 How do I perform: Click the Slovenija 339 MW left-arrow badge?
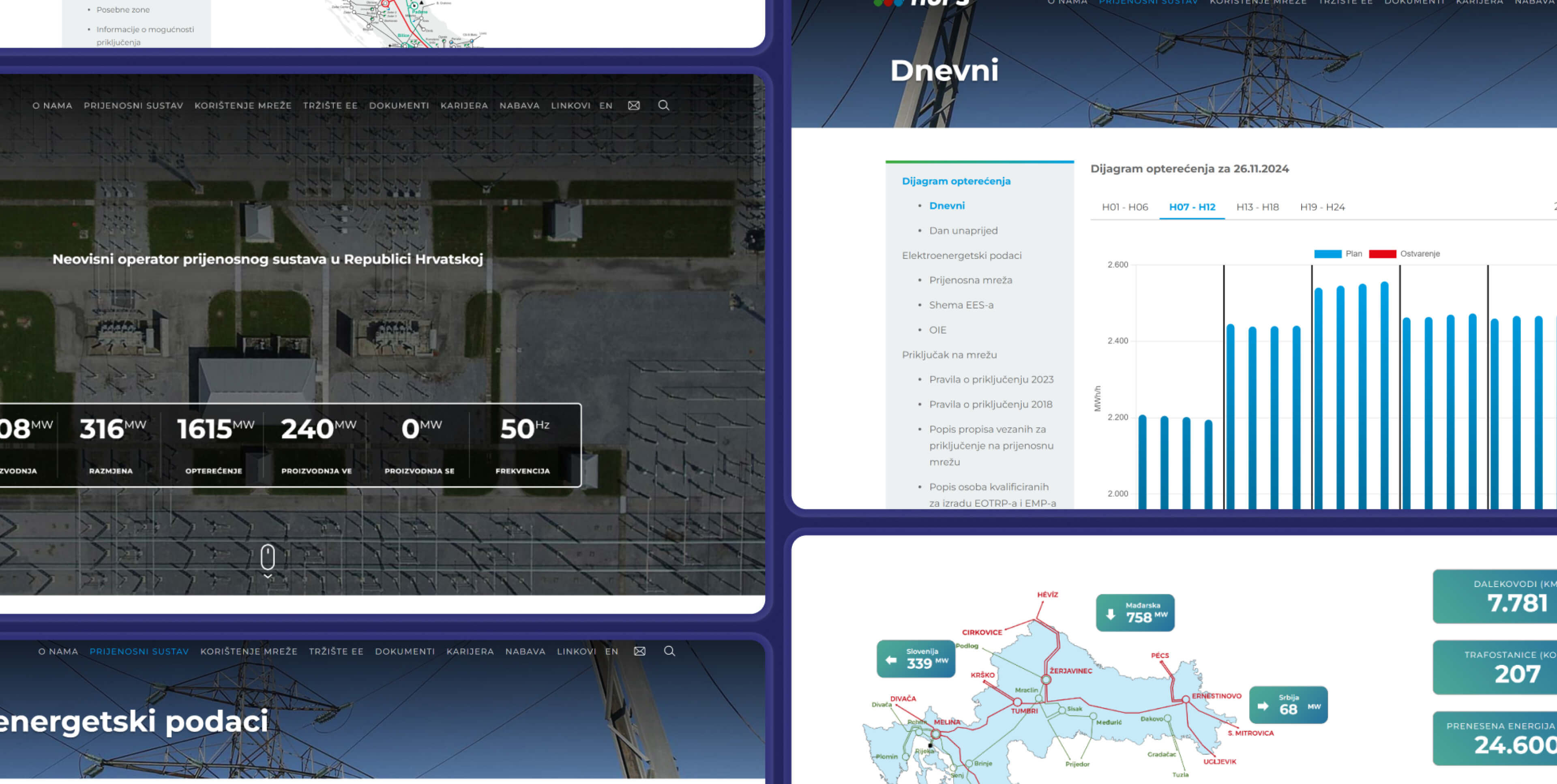[x=916, y=659]
